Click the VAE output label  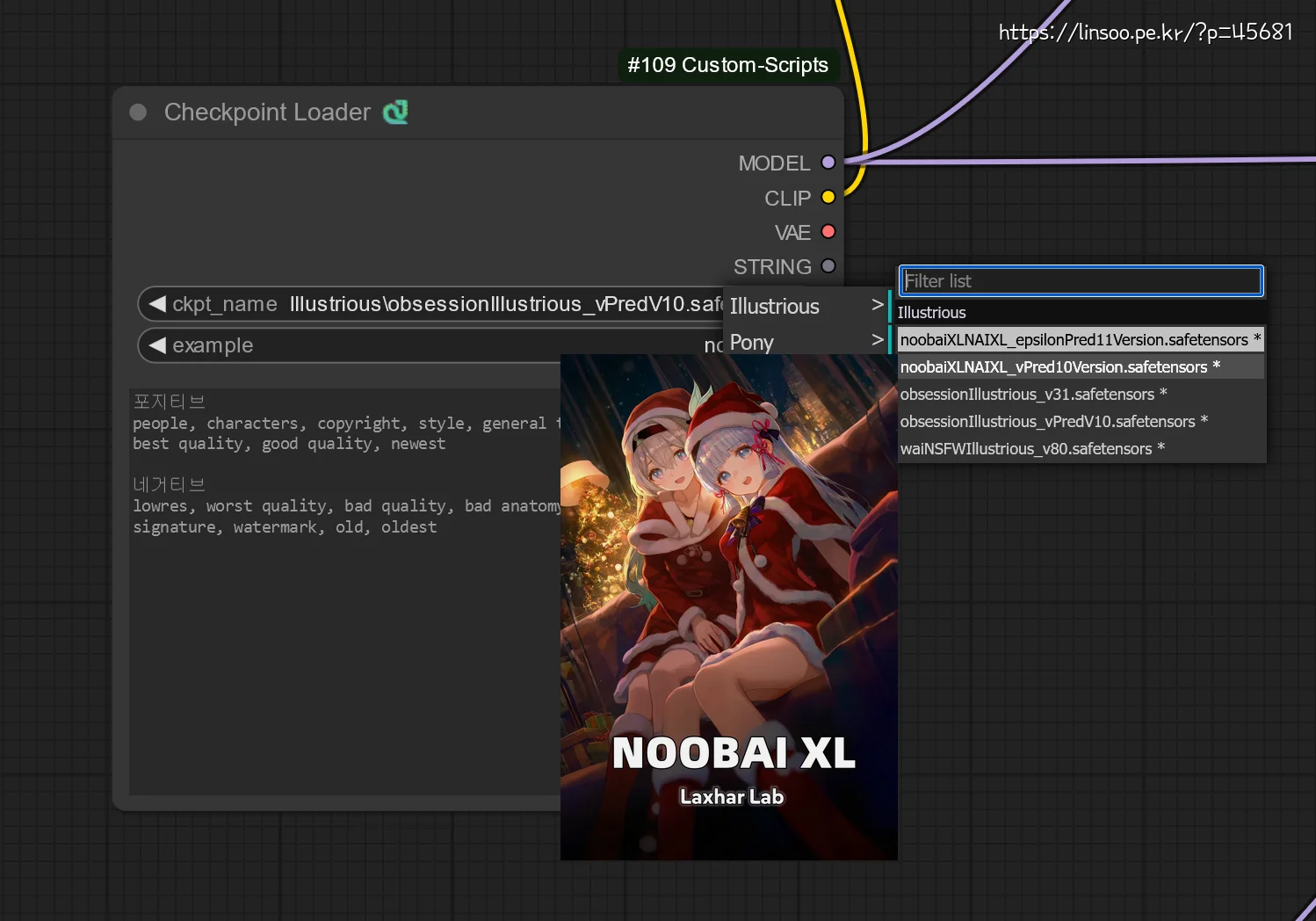pos(792,233)
